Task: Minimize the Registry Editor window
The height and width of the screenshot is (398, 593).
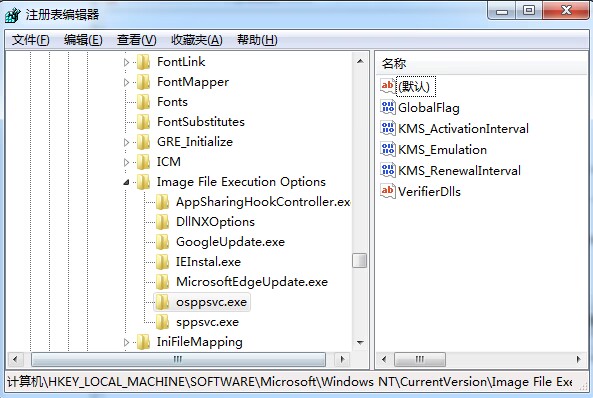Action: [x=502, y=11]
